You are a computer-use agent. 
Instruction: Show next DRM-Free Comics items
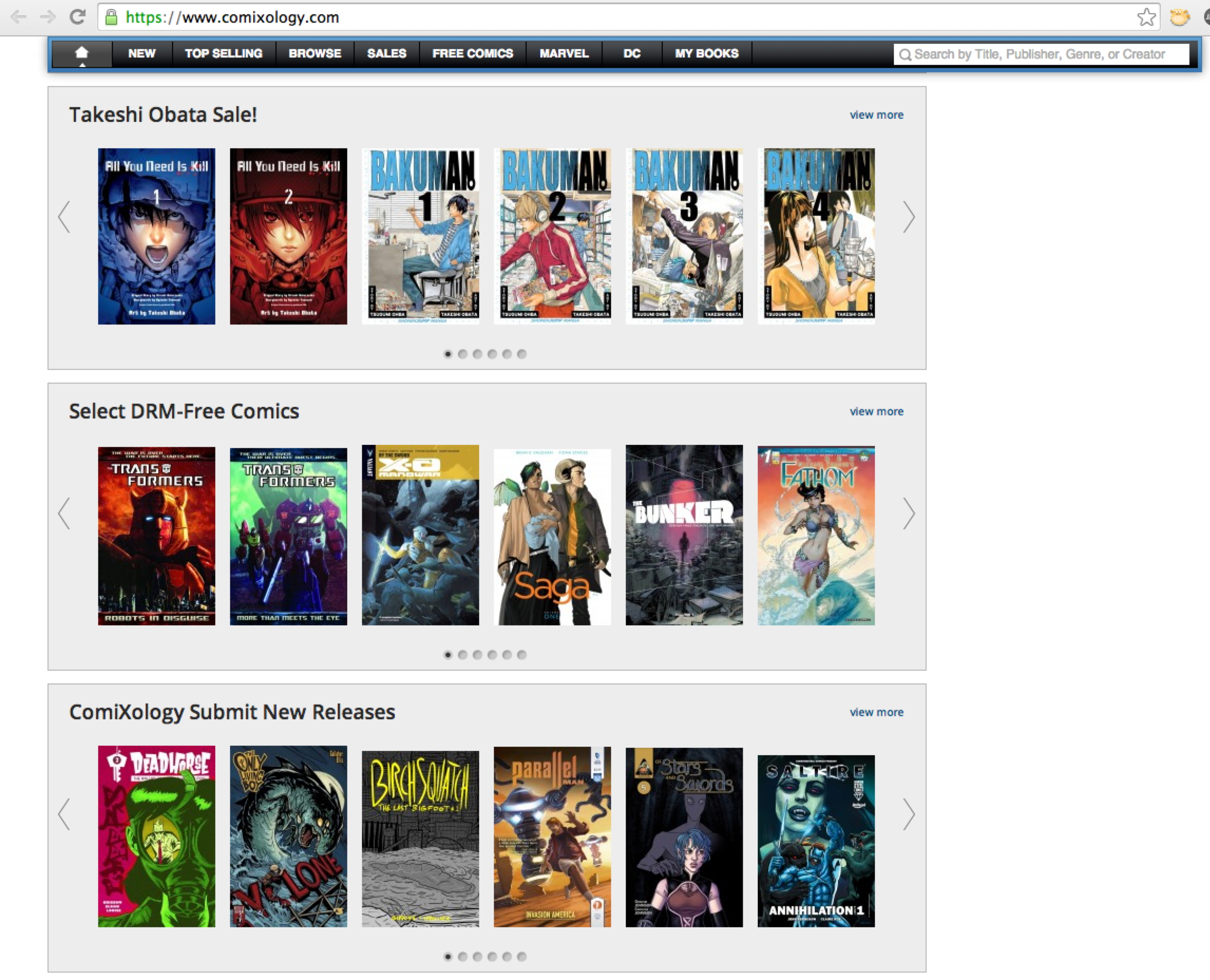click(908, 513)
